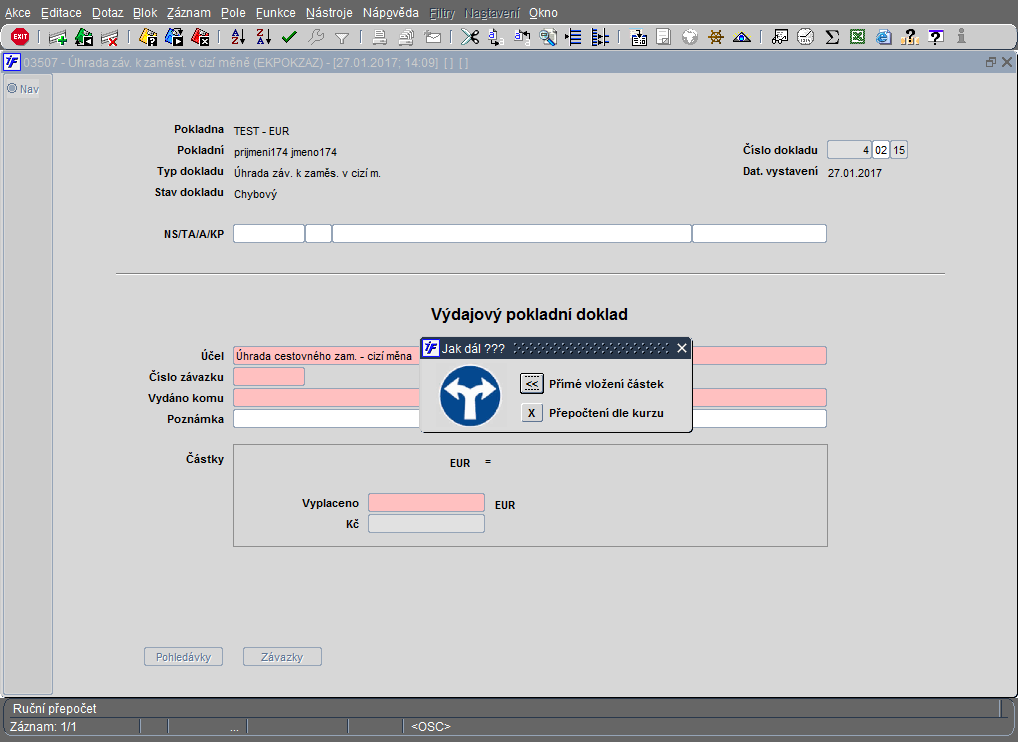
Task: Click the clock calendar icon
Action: (x=806, y=37)
